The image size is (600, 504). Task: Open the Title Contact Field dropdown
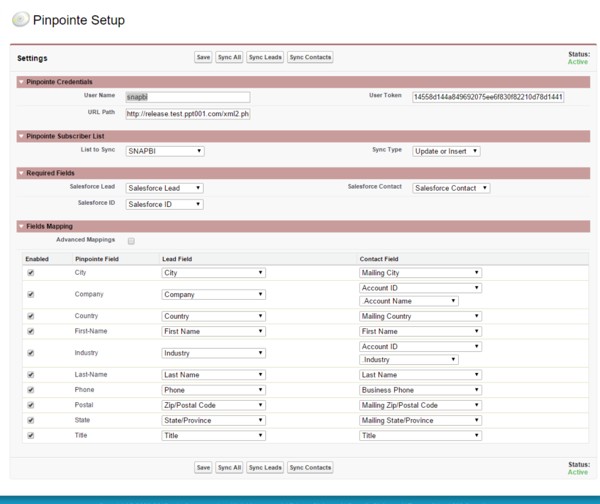pyautogui.click(x=420, y=435)
